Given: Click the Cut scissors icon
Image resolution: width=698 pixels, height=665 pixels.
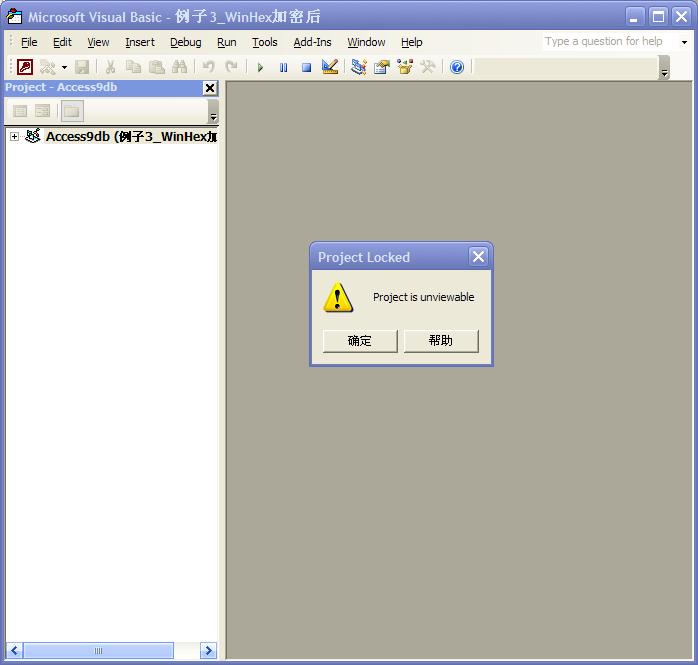Looking at the screenshot, I should [110, 67].
